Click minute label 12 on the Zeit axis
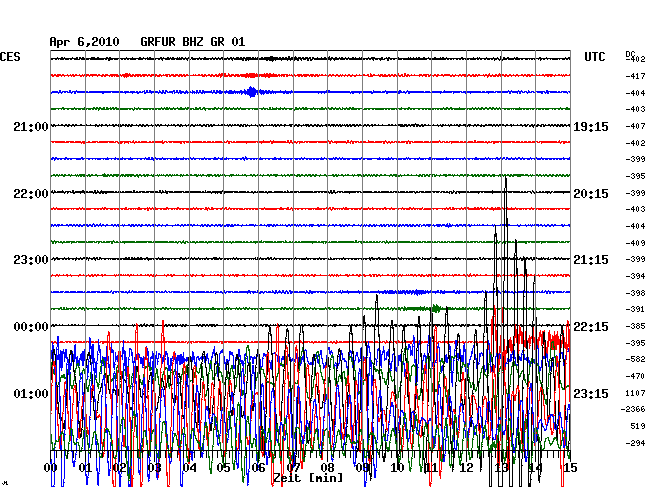Screen dimensions: 650x494 point(466,468)
